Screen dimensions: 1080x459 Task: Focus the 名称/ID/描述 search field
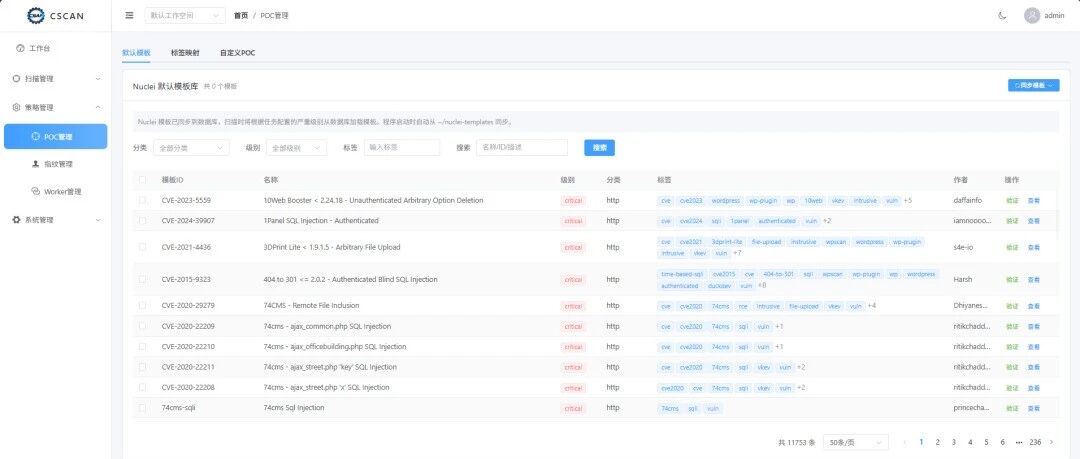(x=521, y=147)
